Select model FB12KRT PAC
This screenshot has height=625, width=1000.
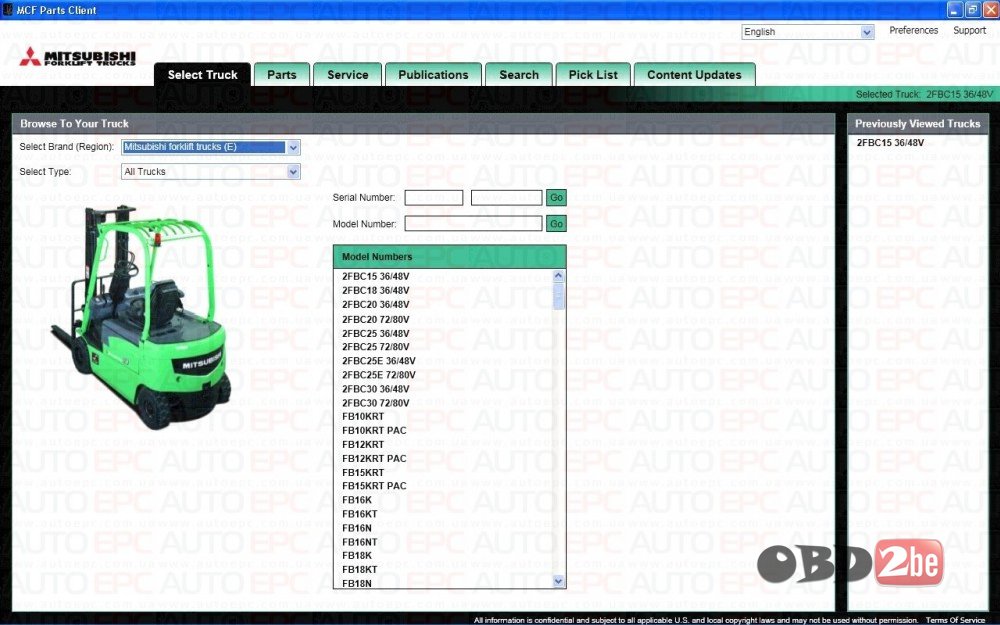[x=374, y=459]
